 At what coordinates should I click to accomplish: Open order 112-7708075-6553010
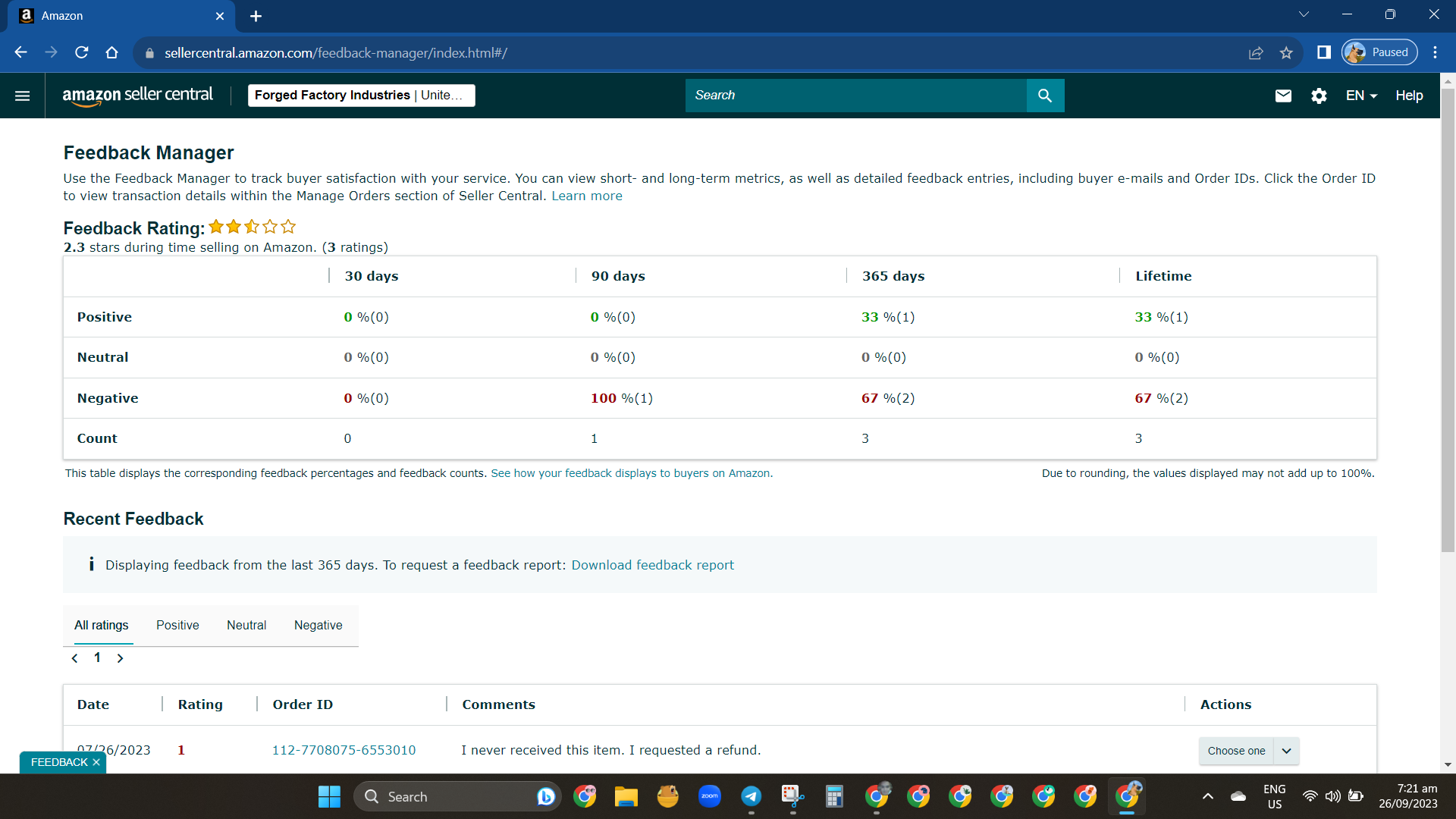344,750
